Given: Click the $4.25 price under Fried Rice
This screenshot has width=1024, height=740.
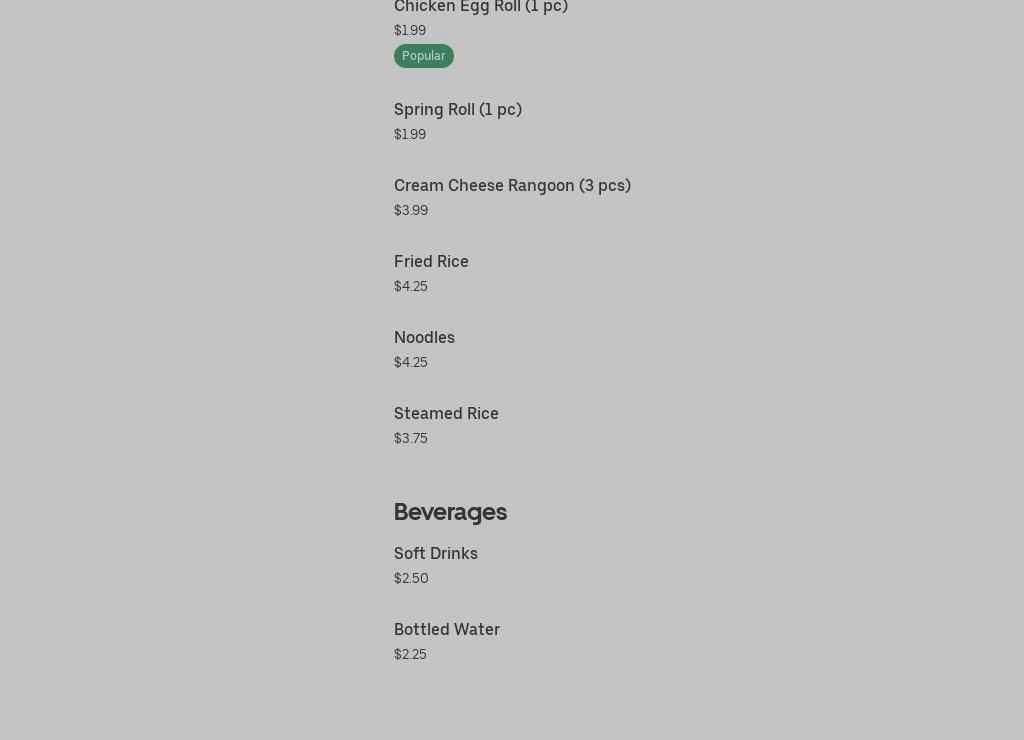Looking at the screenshot, I should click(x=411, y=287).
